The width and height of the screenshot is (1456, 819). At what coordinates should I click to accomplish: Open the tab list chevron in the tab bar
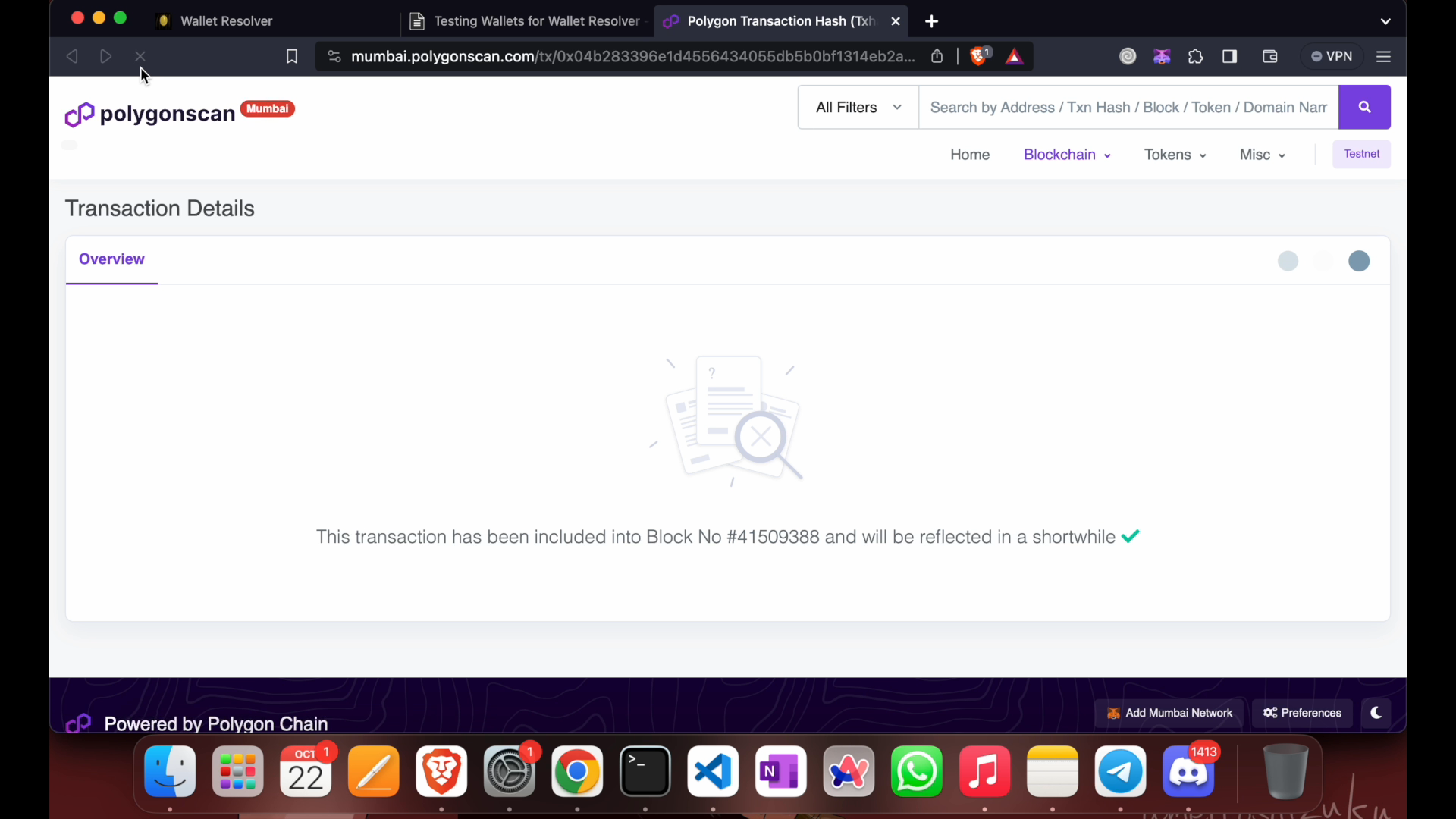pyautogui.click(x=1385, y=21)
